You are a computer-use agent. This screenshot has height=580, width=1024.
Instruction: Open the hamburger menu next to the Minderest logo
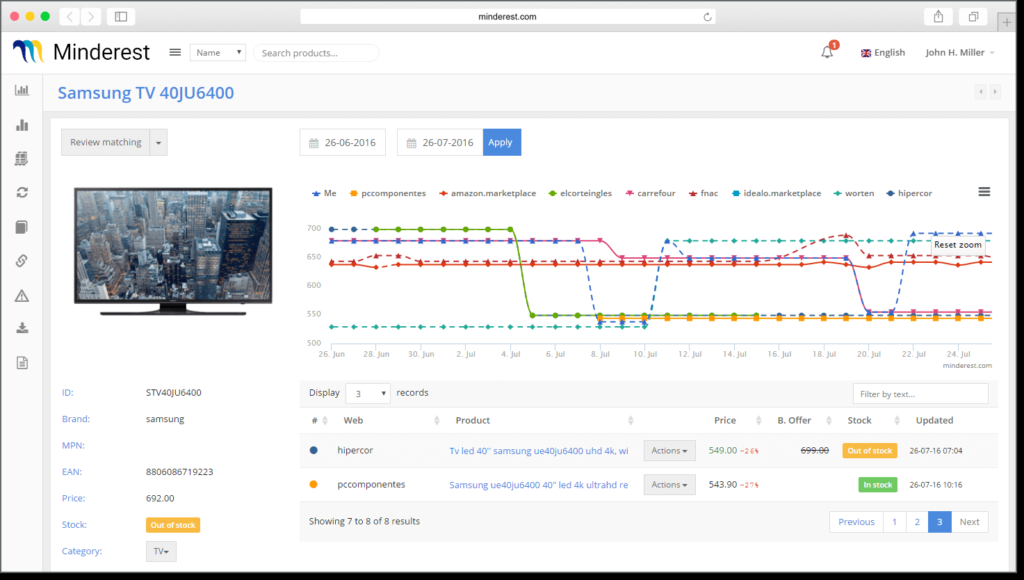point(175,52)
